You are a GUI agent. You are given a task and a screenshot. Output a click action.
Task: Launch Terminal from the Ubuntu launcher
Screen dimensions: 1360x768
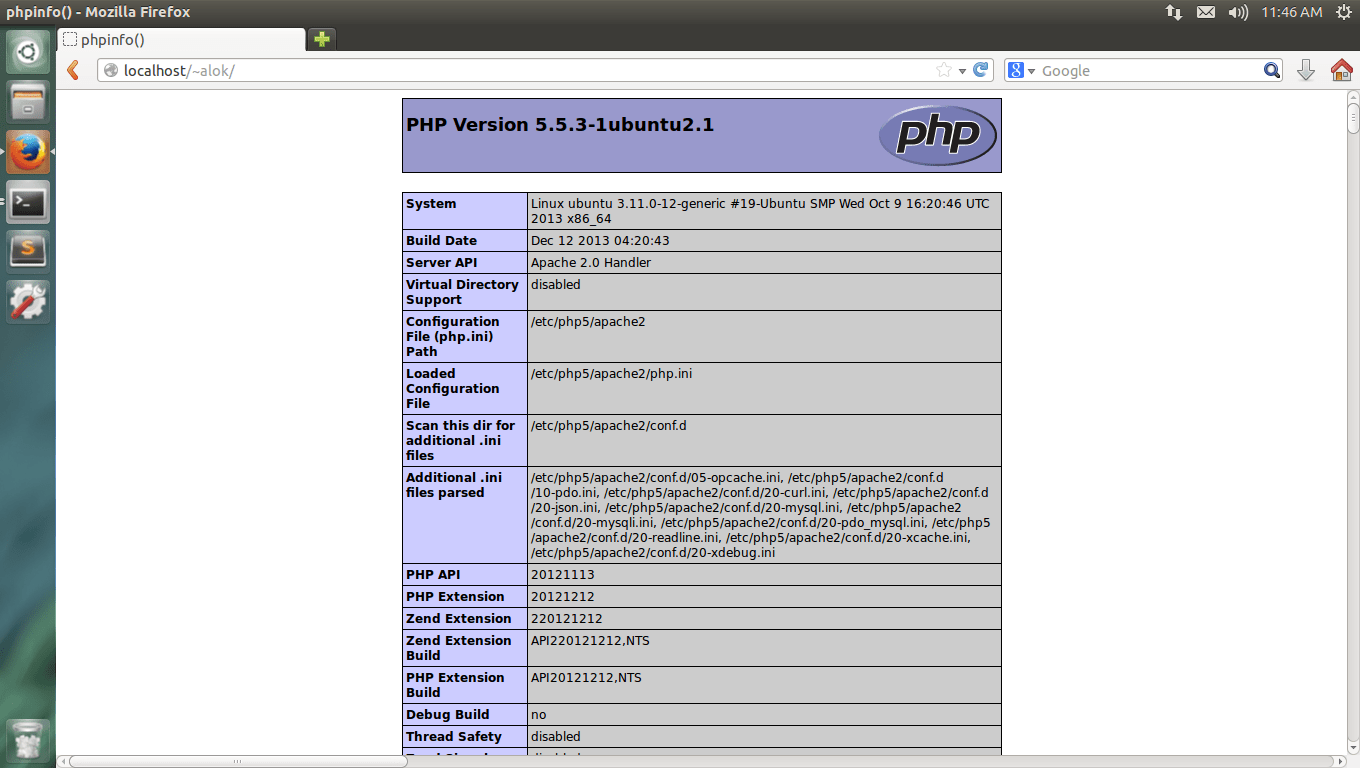point(27,202)
